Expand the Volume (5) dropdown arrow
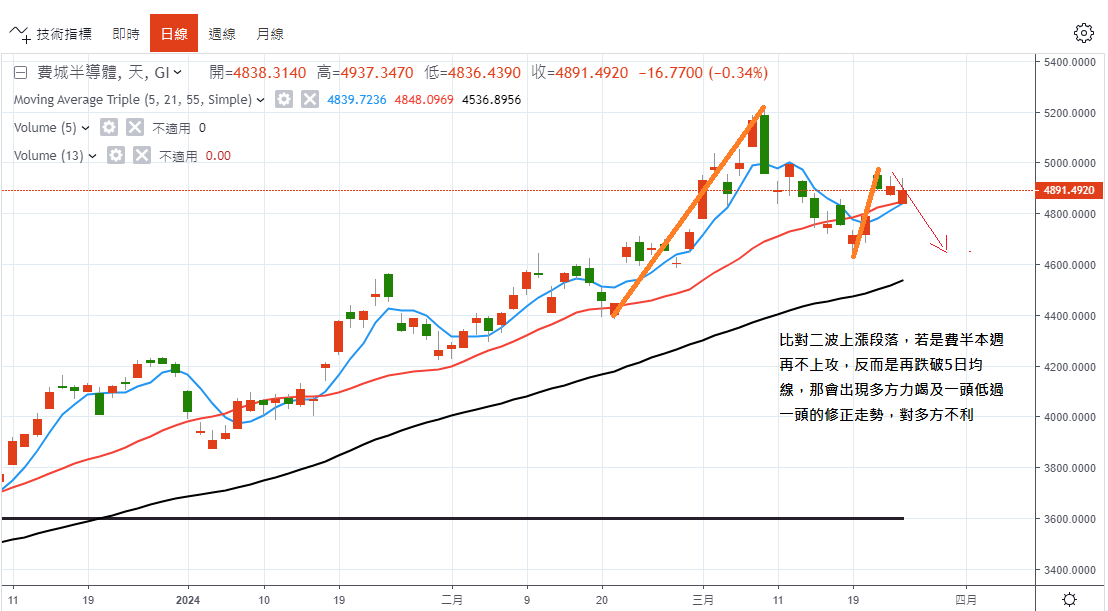1108x611 pixels. point(85,128)
